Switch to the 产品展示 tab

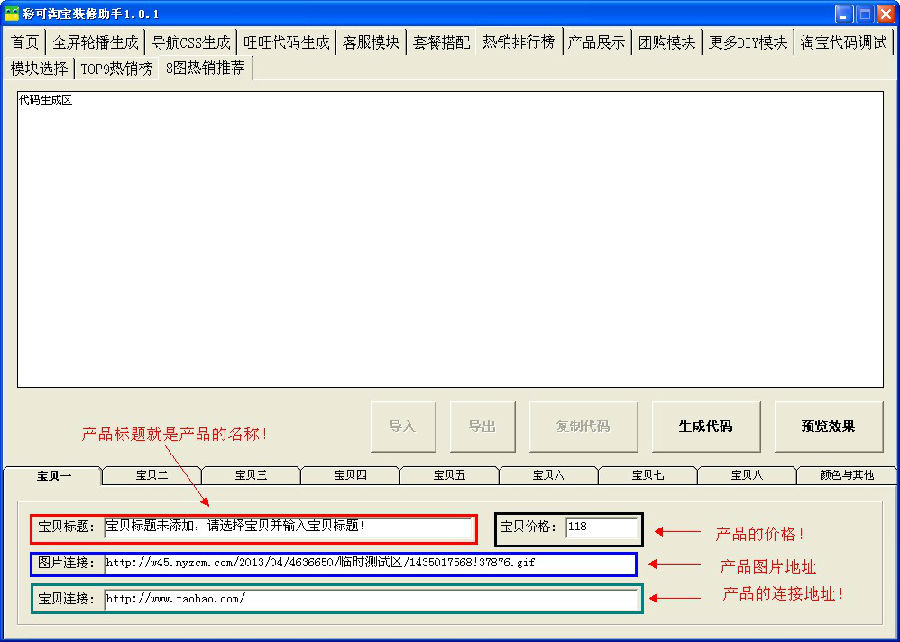(x=596, y=42)
